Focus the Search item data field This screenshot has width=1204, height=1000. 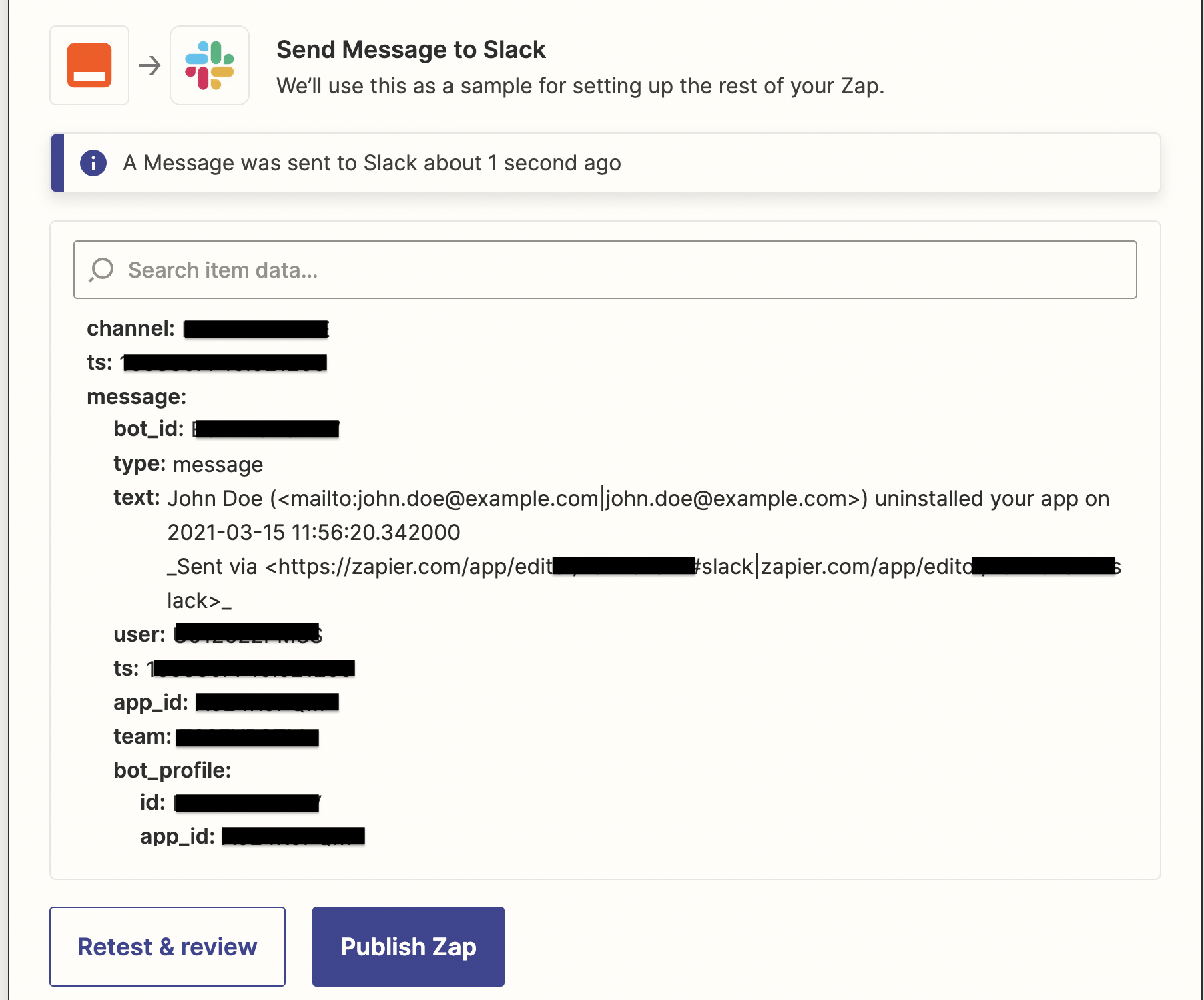605,270
